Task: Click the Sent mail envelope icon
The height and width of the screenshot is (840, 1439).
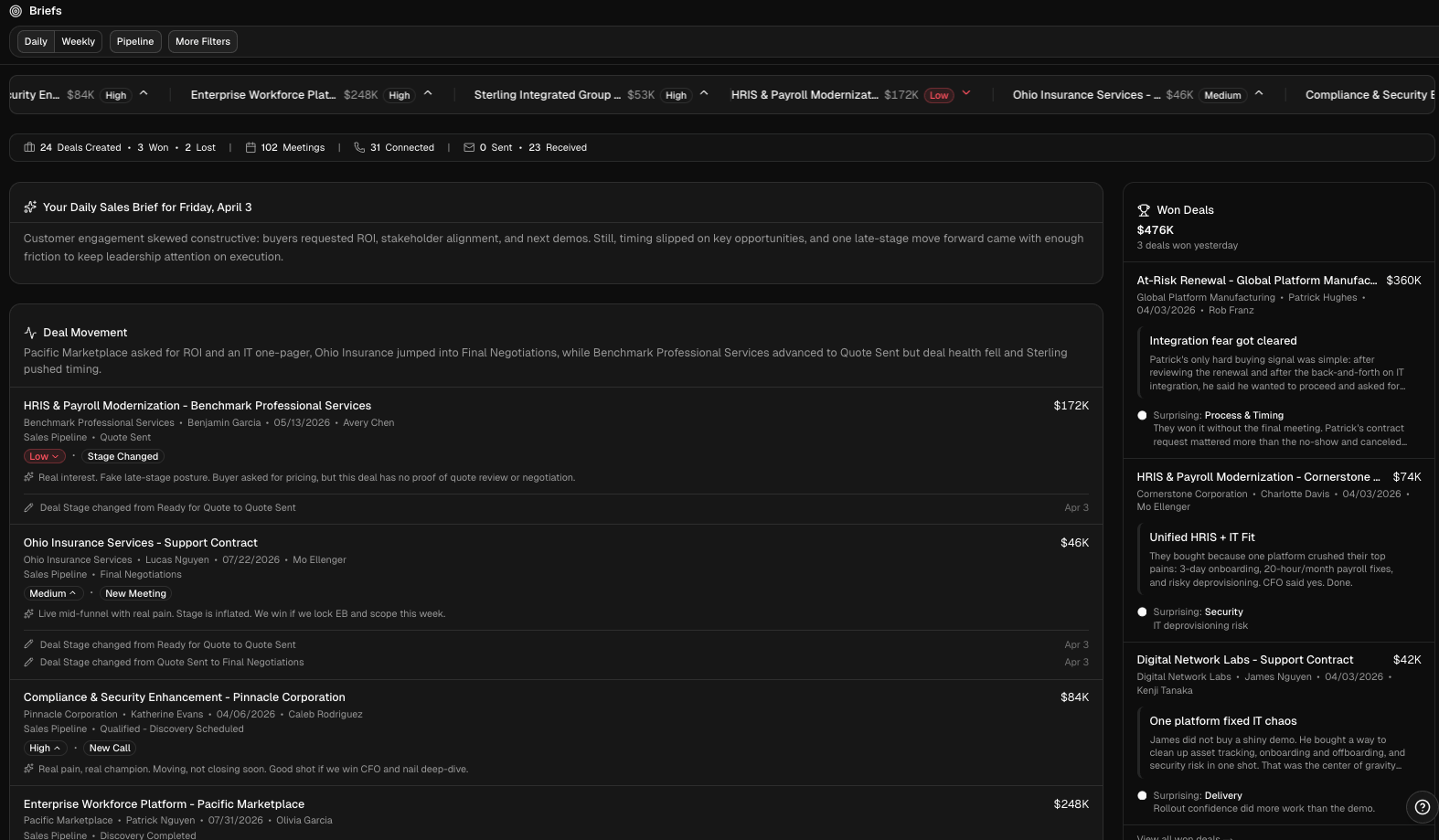Action: [x=469, y=147]
